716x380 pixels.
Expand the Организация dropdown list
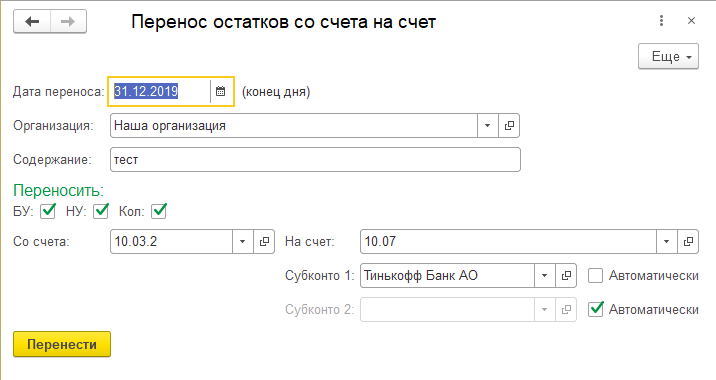click(488, 125)
